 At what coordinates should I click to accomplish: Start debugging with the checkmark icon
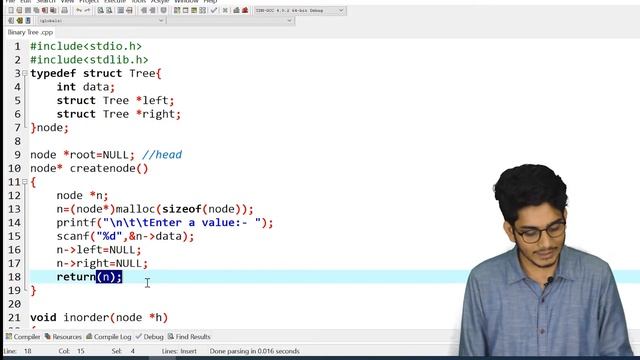214,10
